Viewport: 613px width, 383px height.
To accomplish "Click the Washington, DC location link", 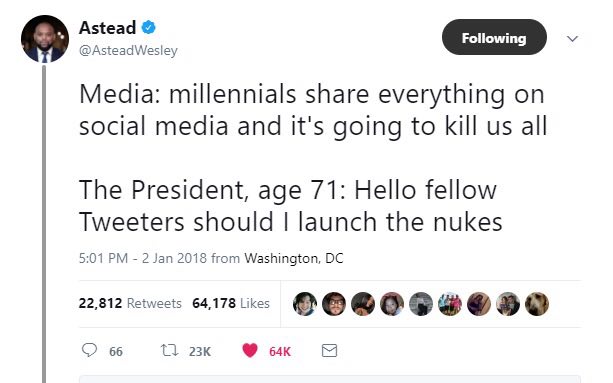I will pos(294,258).
